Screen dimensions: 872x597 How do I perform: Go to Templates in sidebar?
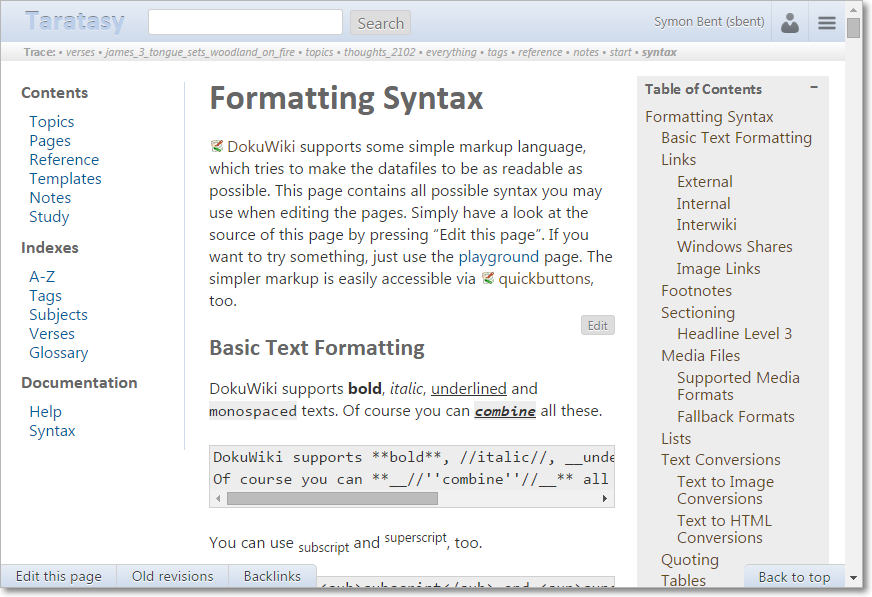pyautogui.click(x=65, y=178)
